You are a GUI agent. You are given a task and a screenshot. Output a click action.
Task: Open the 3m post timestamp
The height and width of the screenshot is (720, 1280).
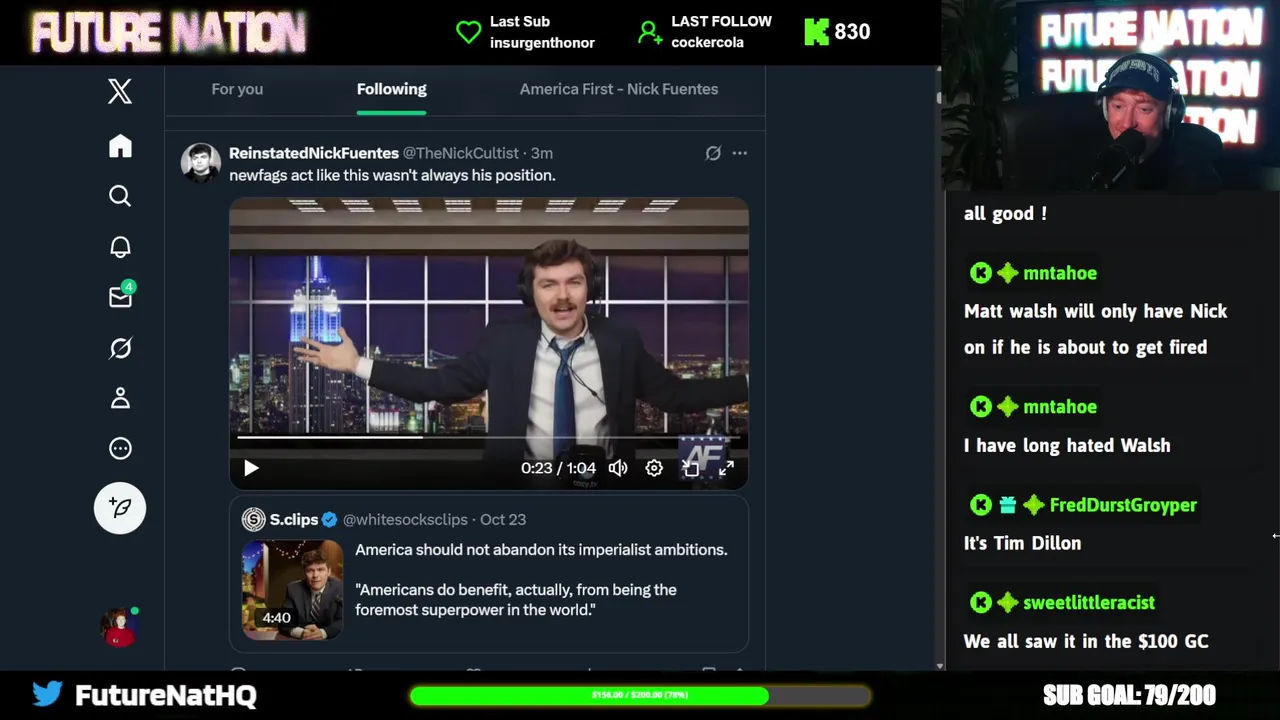pos(541,153)
